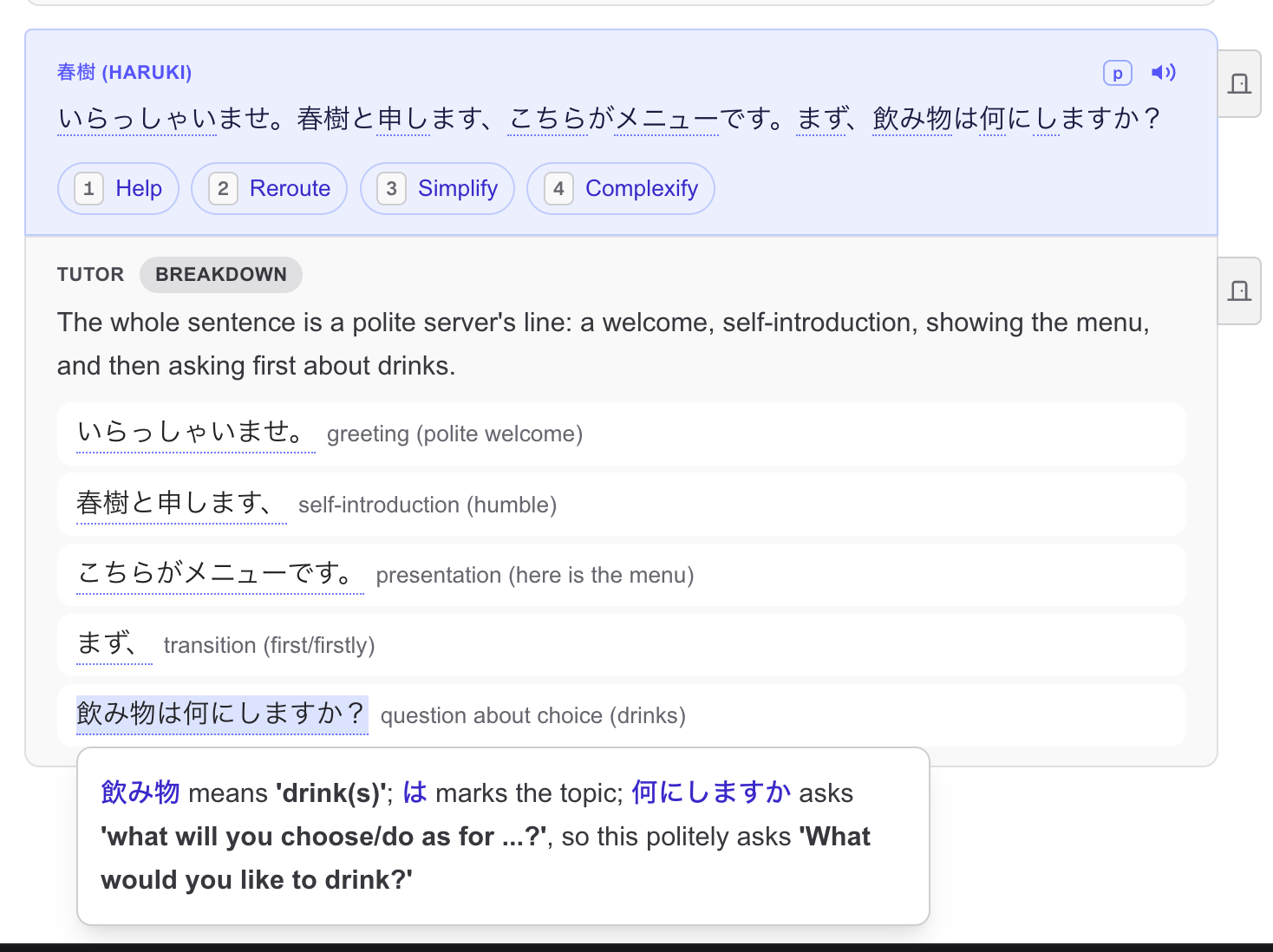Switch to the BREAKDOWN tab

pos(221,275)
